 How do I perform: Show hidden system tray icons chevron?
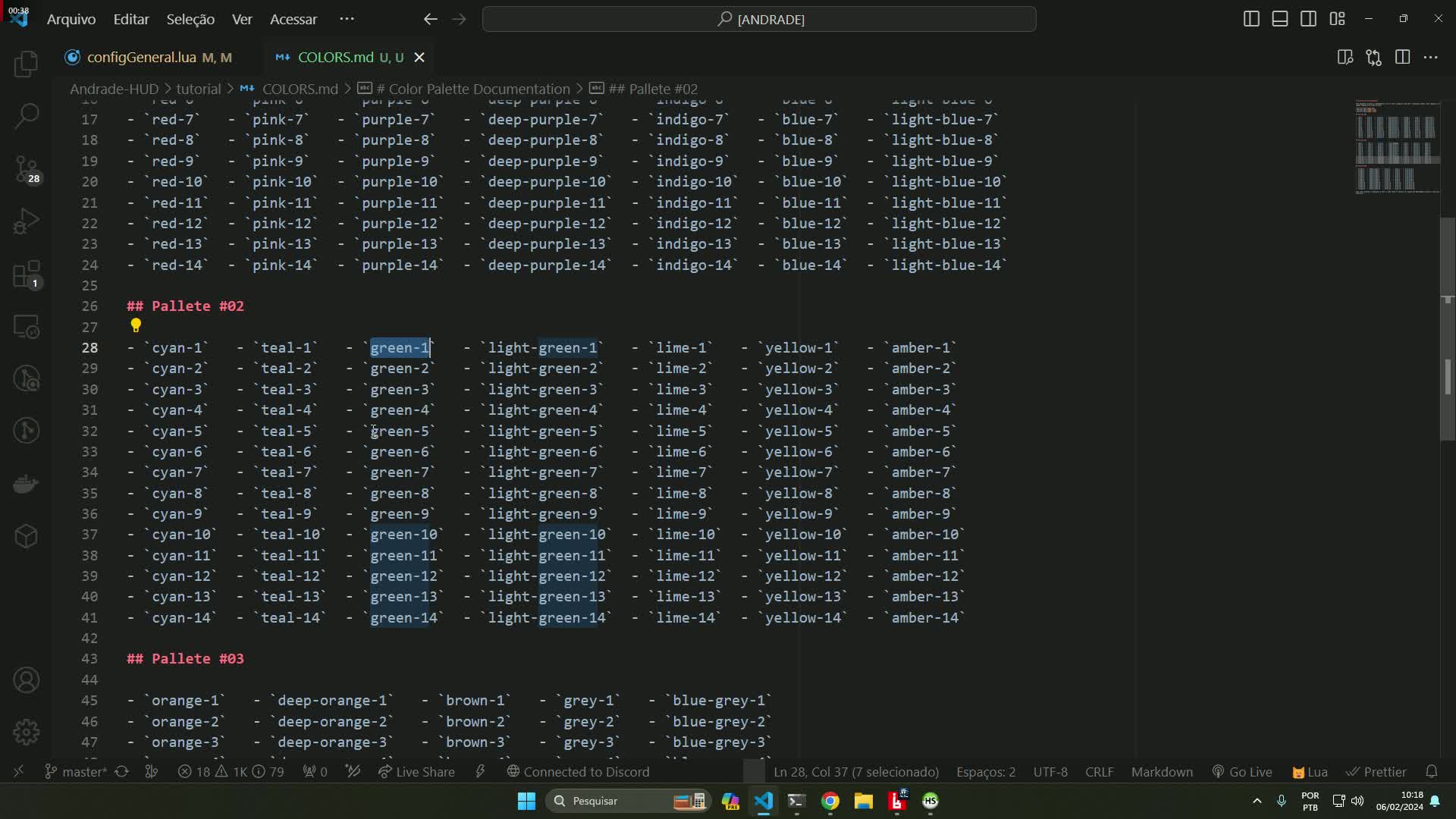tap(1257, 801)
